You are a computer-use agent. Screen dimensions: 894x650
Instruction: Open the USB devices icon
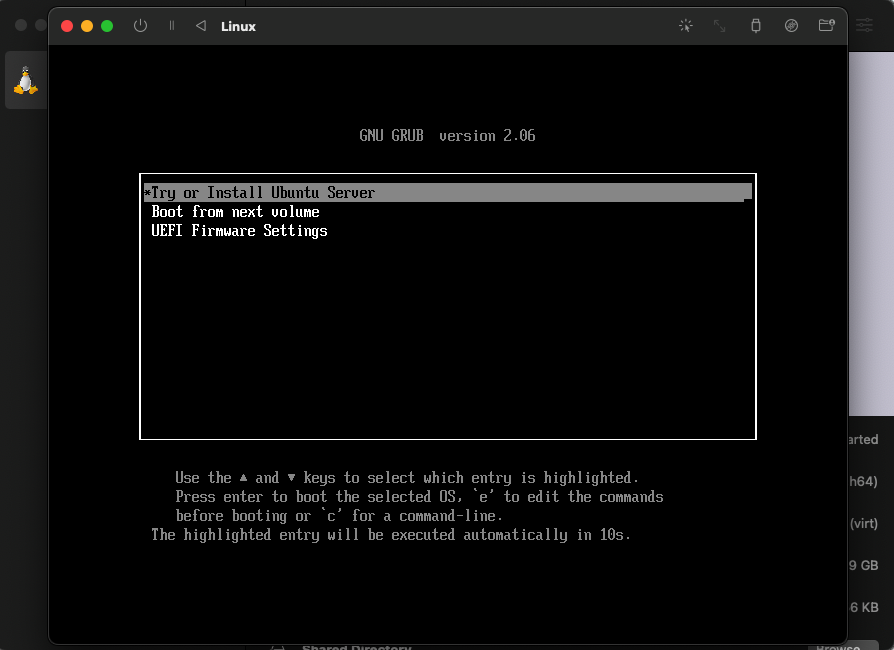click(755, 26)
